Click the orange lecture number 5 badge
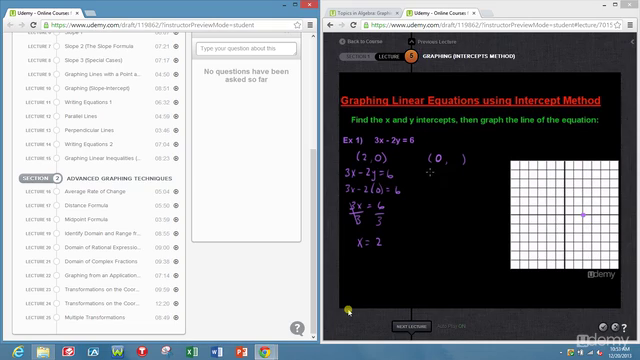The image size is (640, 360). 411,56
